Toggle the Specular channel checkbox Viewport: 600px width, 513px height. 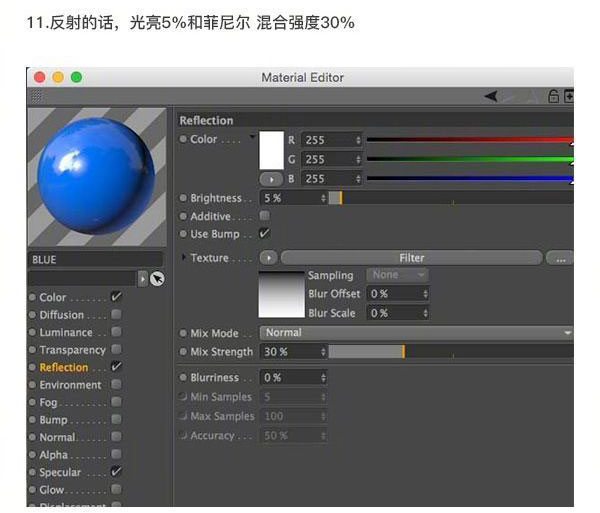(x=116, y=472)
